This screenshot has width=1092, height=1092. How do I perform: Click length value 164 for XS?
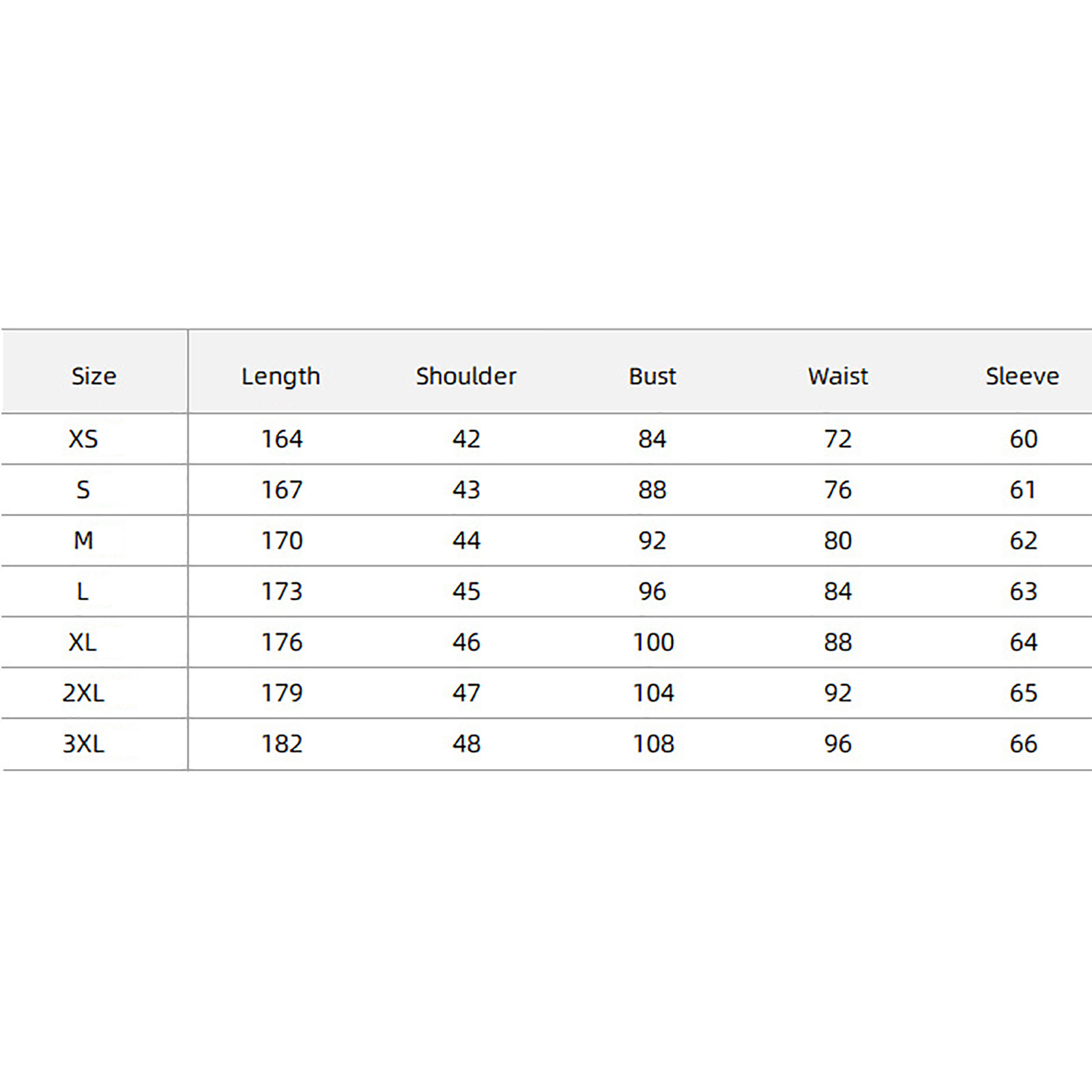[282, 439]
